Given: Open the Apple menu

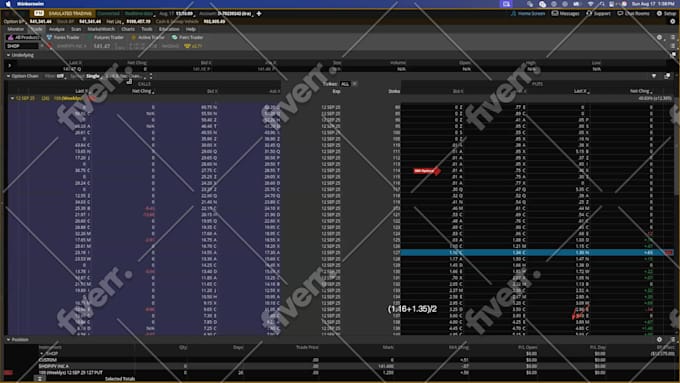Looking at the screenshot, I should click(x=8, y=4).
